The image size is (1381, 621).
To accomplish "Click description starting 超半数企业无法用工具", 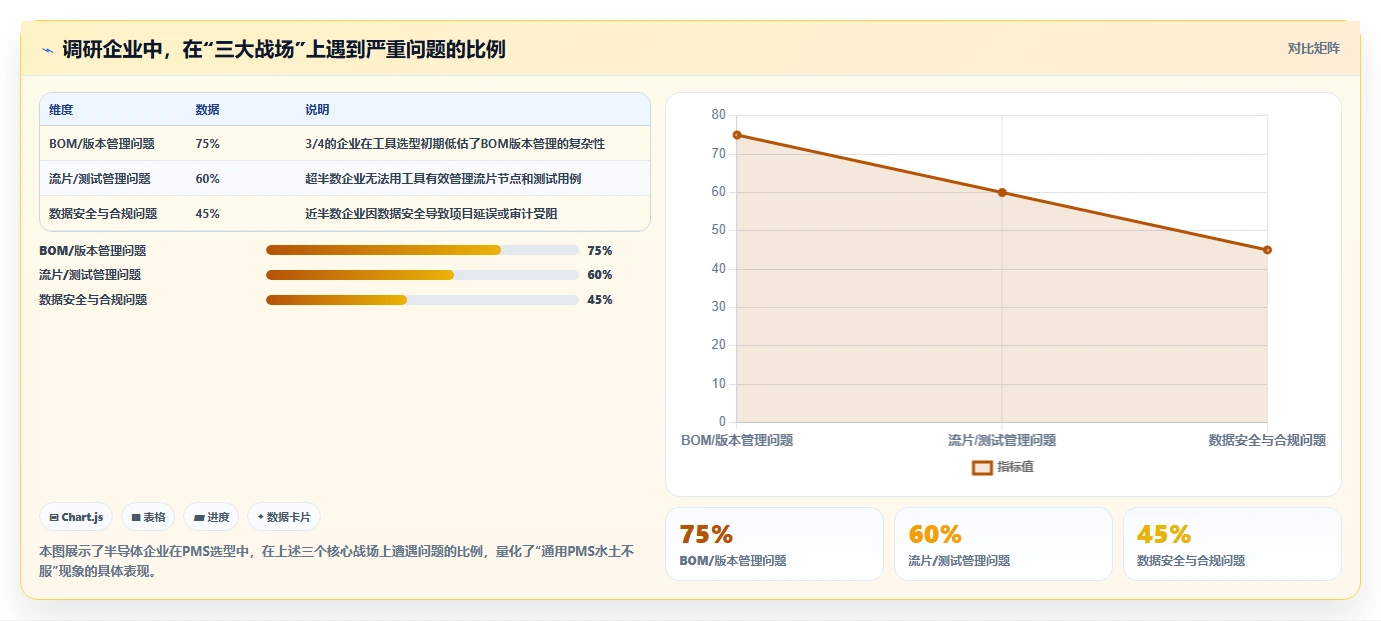I will tap(443, 179).
